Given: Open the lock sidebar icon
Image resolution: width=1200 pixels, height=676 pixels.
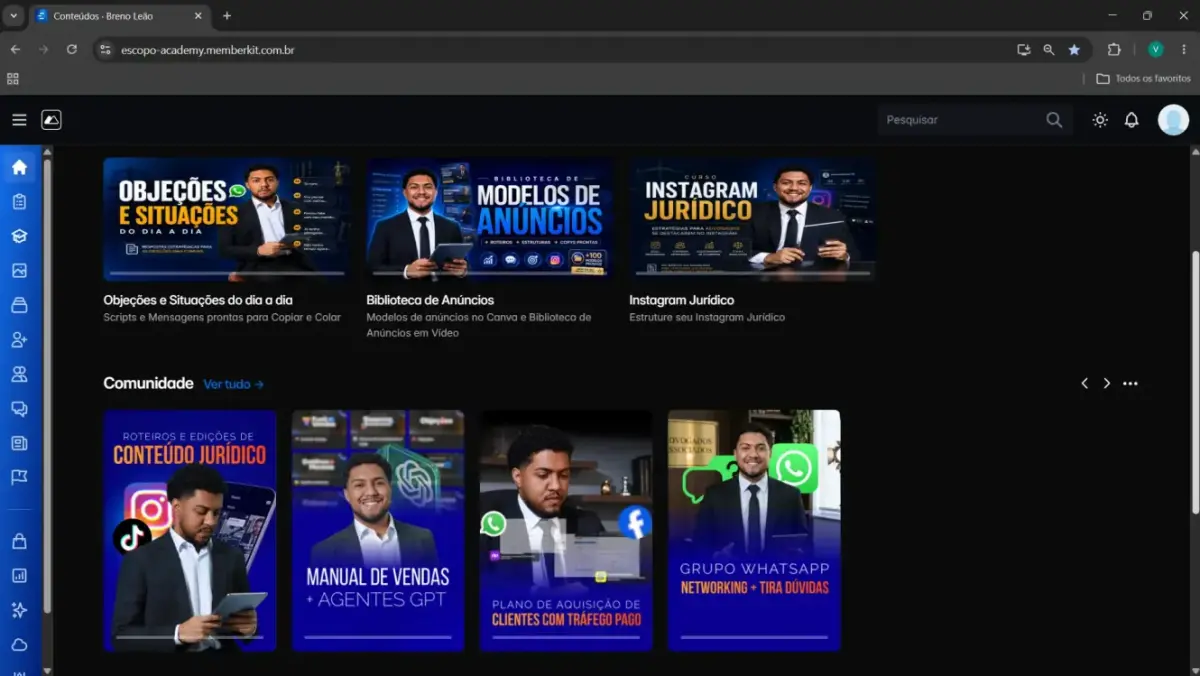Looking at the screenshot, I should (19, 541).
